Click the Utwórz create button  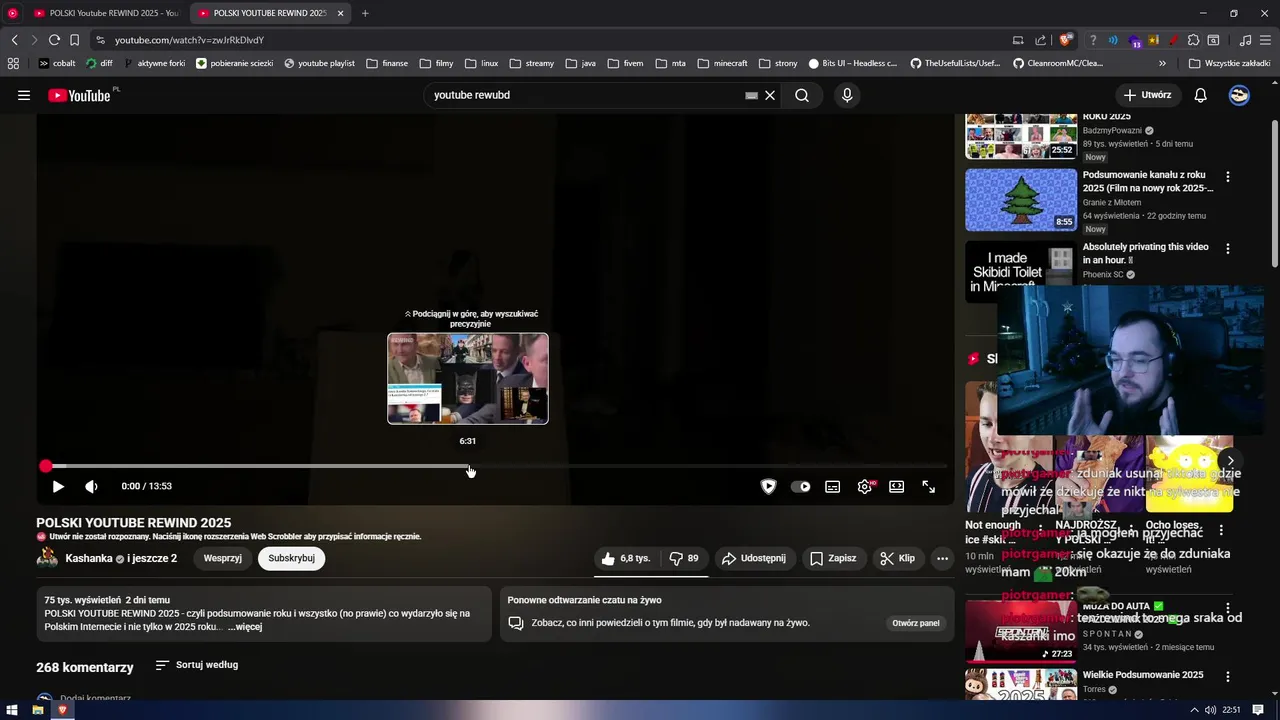click(x=1147, y=95)
